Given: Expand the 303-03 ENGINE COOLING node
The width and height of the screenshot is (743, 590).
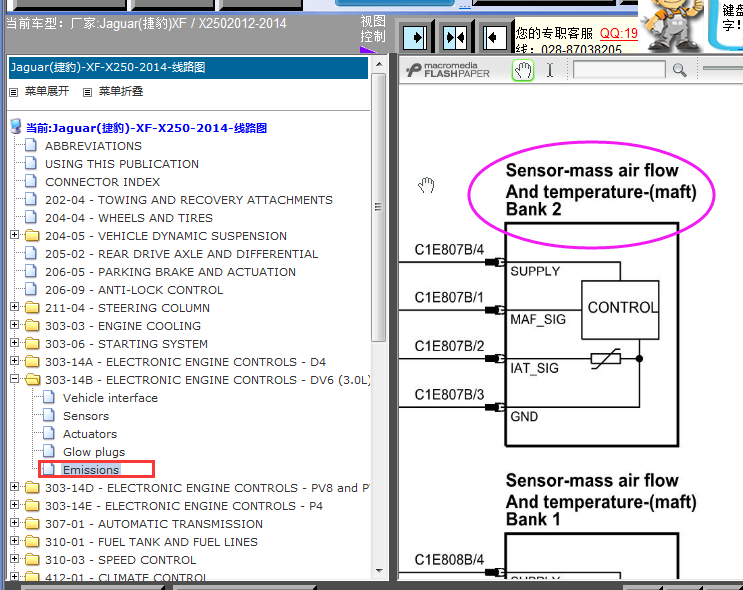Looking at the screenshot, I should [15, 325].
